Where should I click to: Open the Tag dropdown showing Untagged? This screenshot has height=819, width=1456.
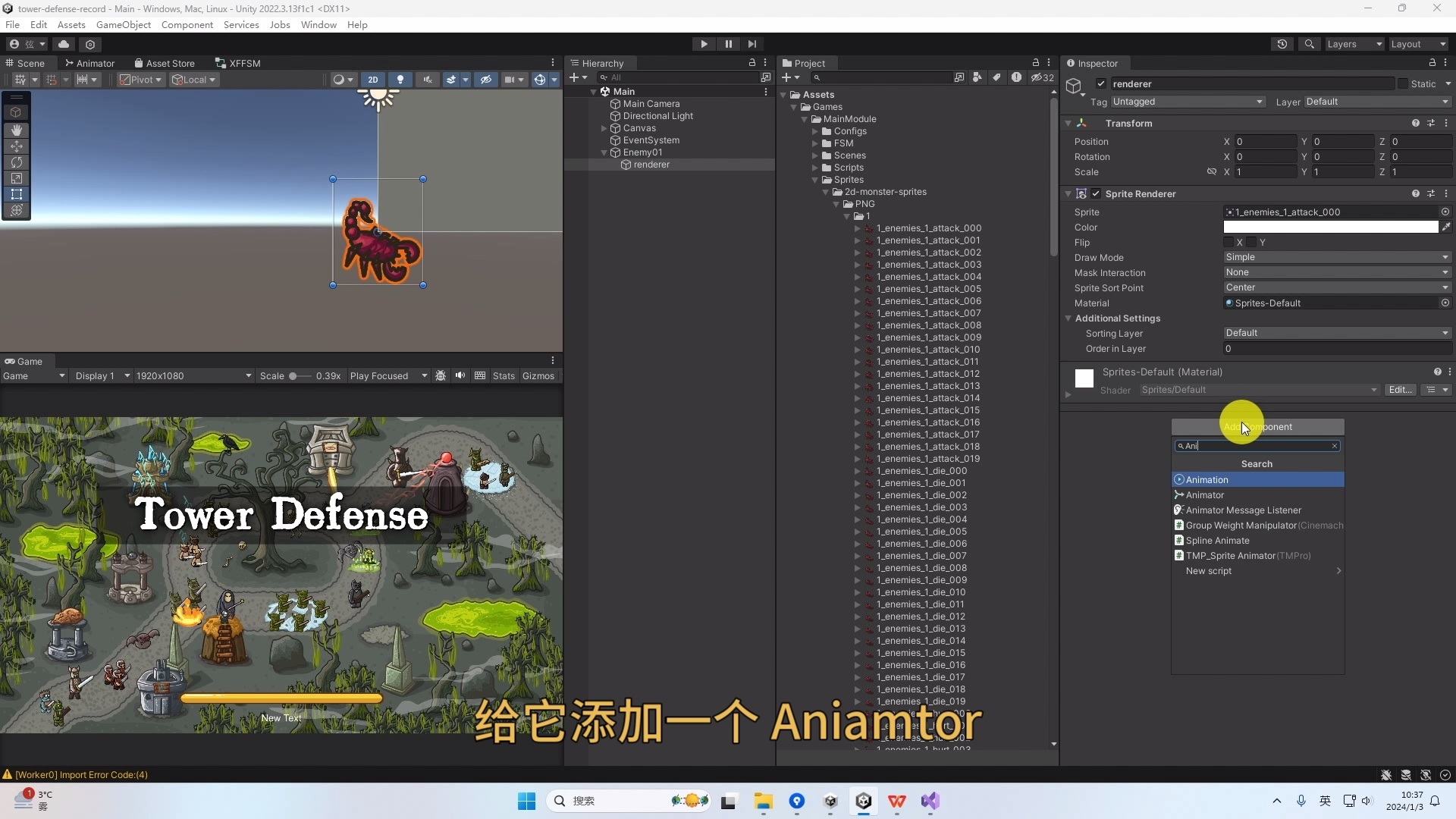point(1187,102)
